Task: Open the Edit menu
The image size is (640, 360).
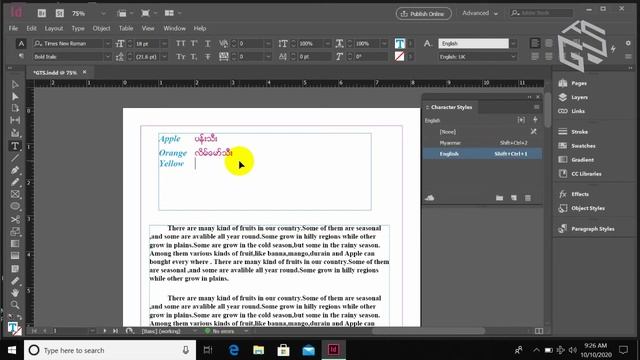Action: 31,28
